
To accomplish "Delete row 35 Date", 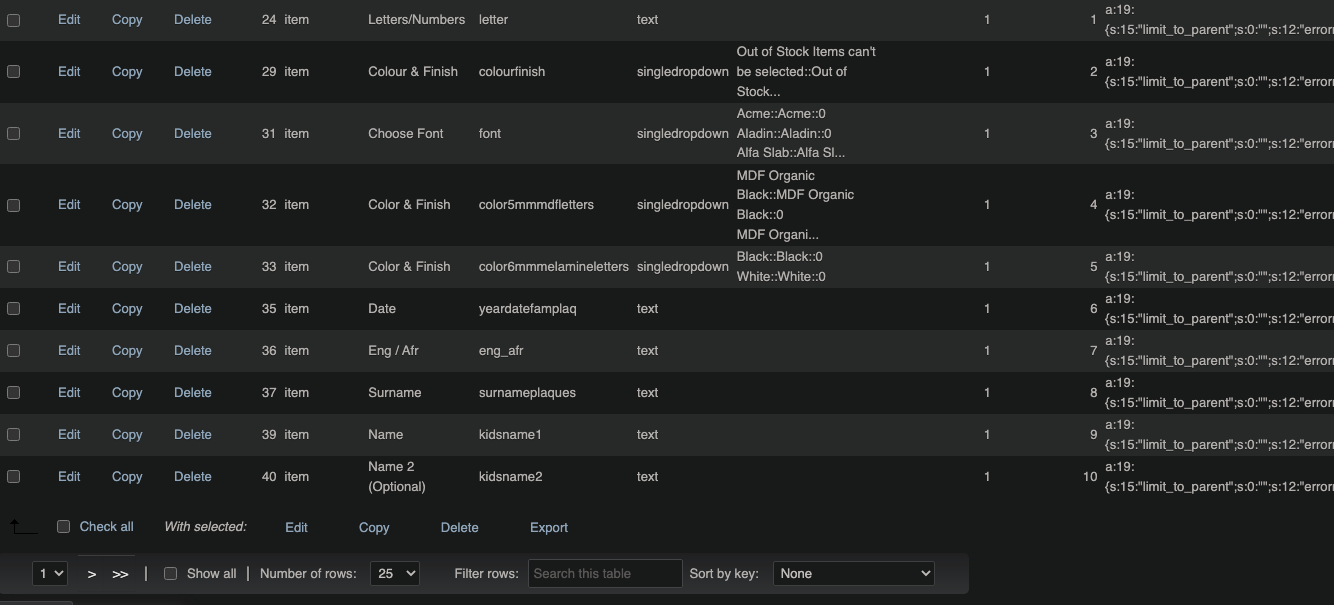I will pos(192,309).
